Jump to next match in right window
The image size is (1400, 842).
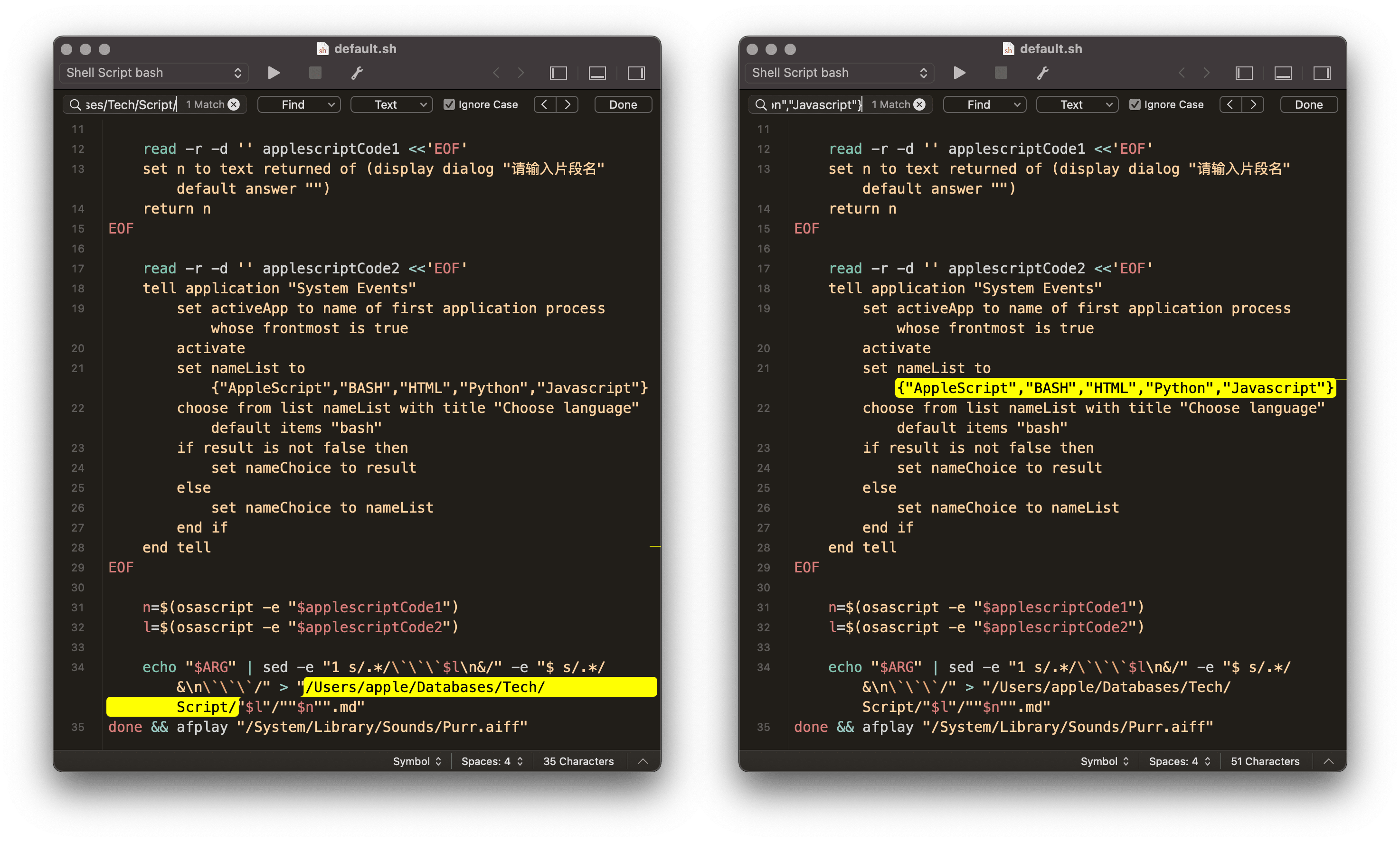coord(1253,104)
